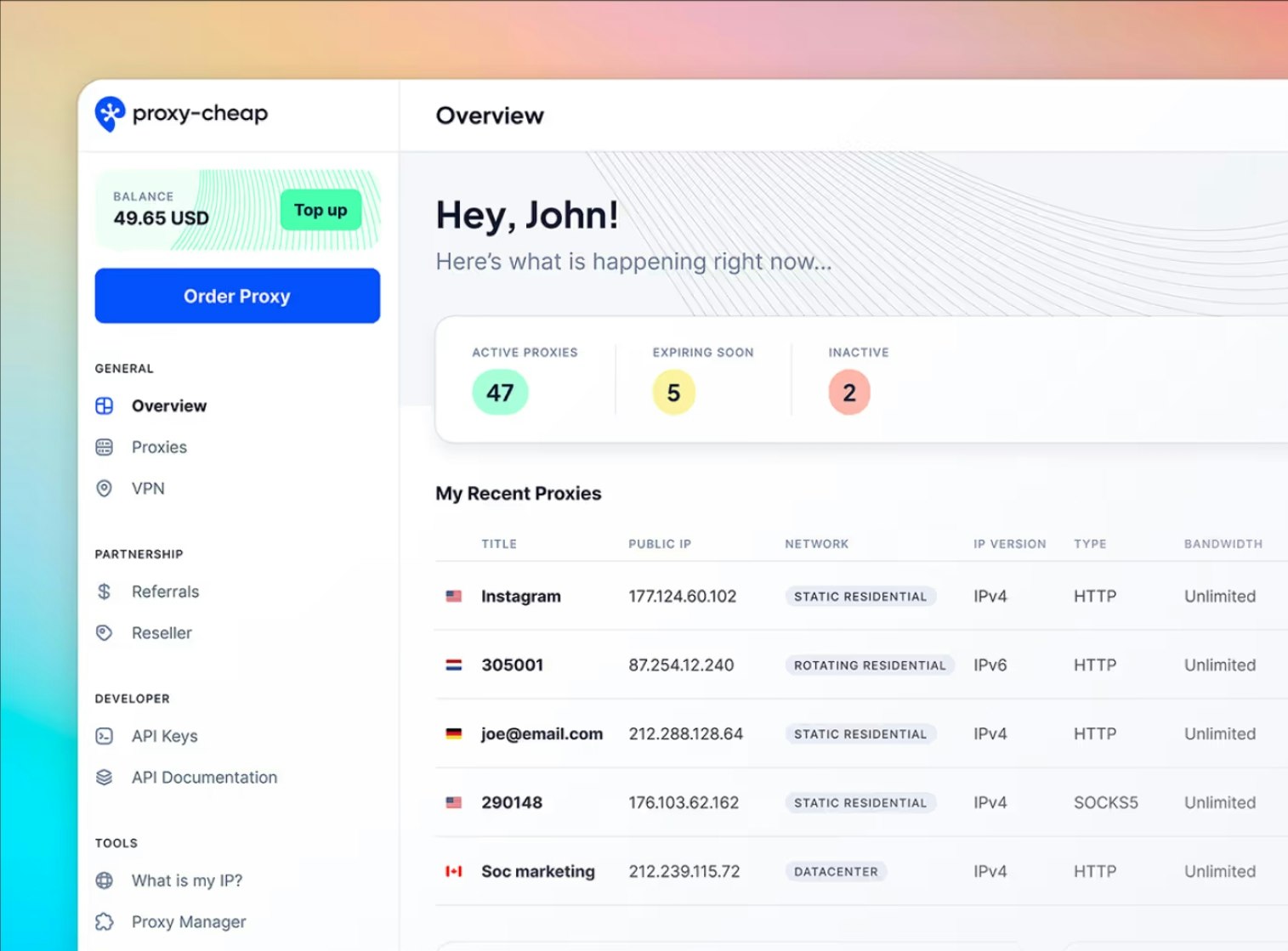Click the US flag in the 290148 row
This screenshot has height=951, width=1288.
coord(454,803)
